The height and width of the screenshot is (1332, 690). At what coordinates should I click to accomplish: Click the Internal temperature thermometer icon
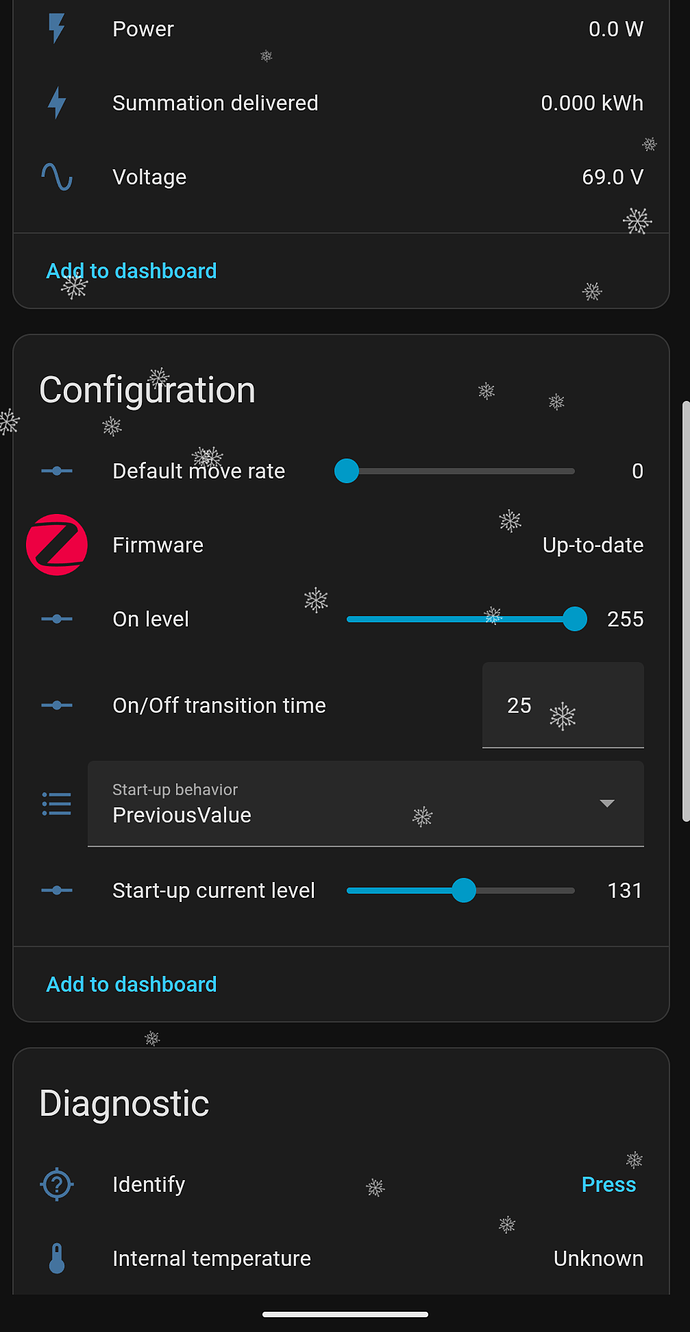click(57, 1258)
